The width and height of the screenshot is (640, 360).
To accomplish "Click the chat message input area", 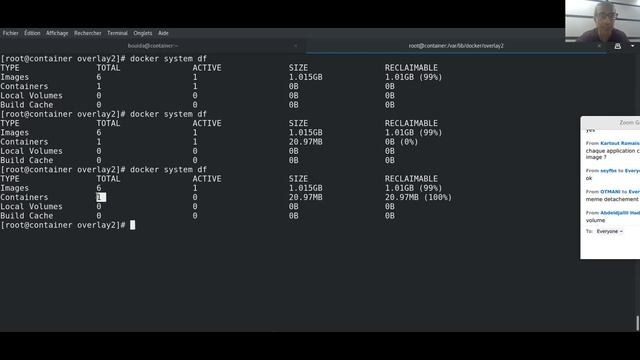I will point(611,247).
